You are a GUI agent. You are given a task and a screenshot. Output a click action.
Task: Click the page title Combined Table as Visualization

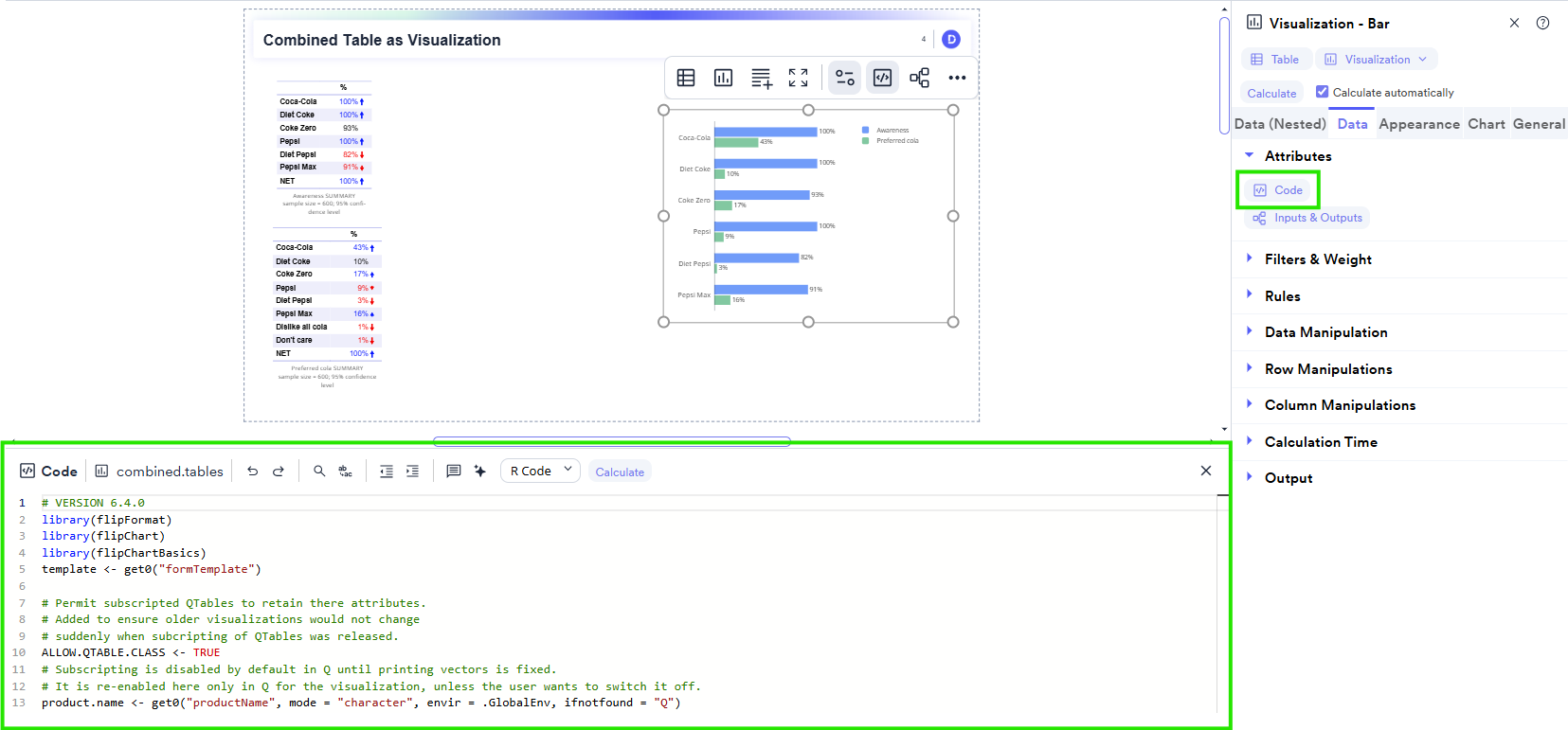(382, 40)
